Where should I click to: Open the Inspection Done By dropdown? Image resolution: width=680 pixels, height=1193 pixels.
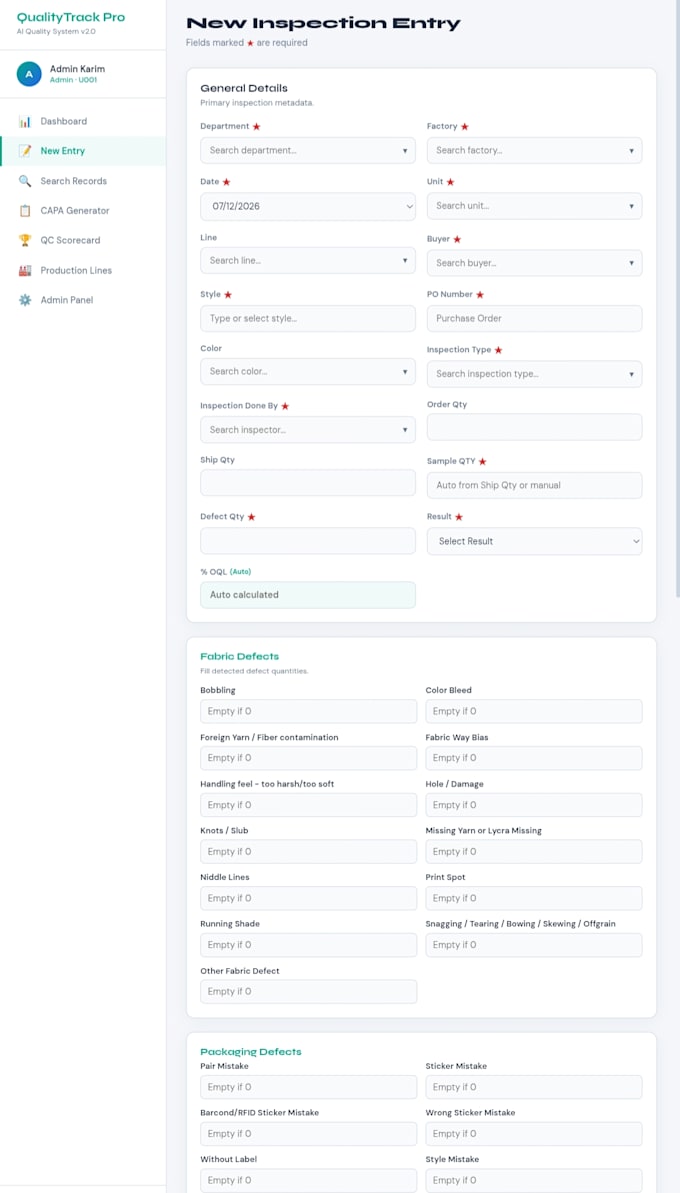(x=308, y=430)
